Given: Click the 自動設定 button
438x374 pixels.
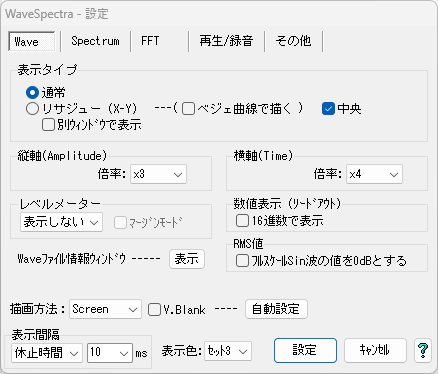Looking at the screenshot, I should pyautogui.click(x=276, y=309).
